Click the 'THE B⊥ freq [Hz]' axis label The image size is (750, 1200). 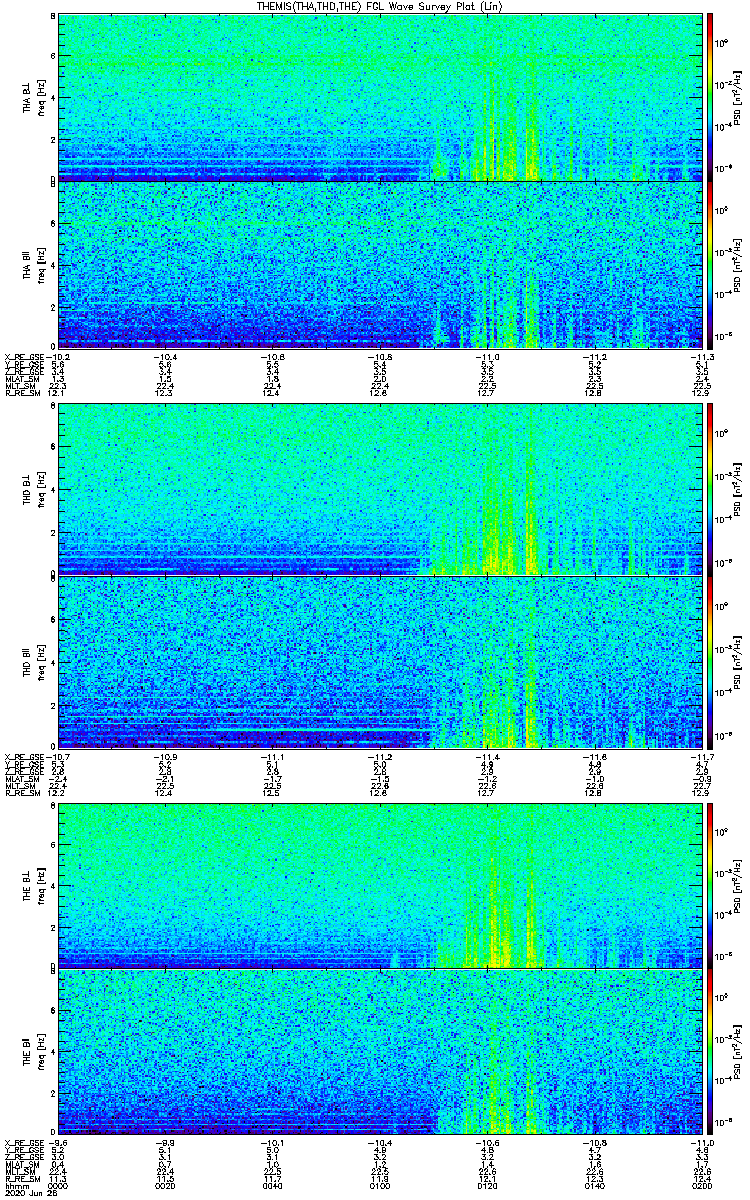[34, 885]
